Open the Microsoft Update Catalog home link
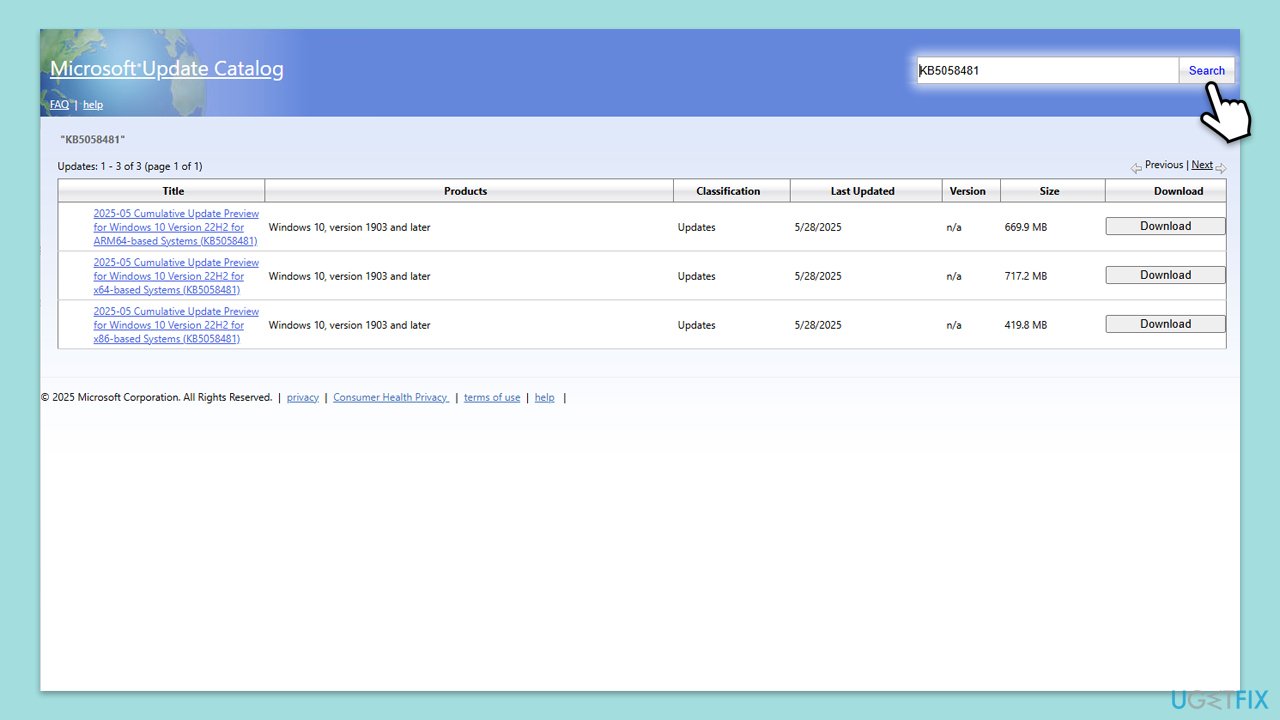The height and width of the screenshot is (720, 1280). 167,69
